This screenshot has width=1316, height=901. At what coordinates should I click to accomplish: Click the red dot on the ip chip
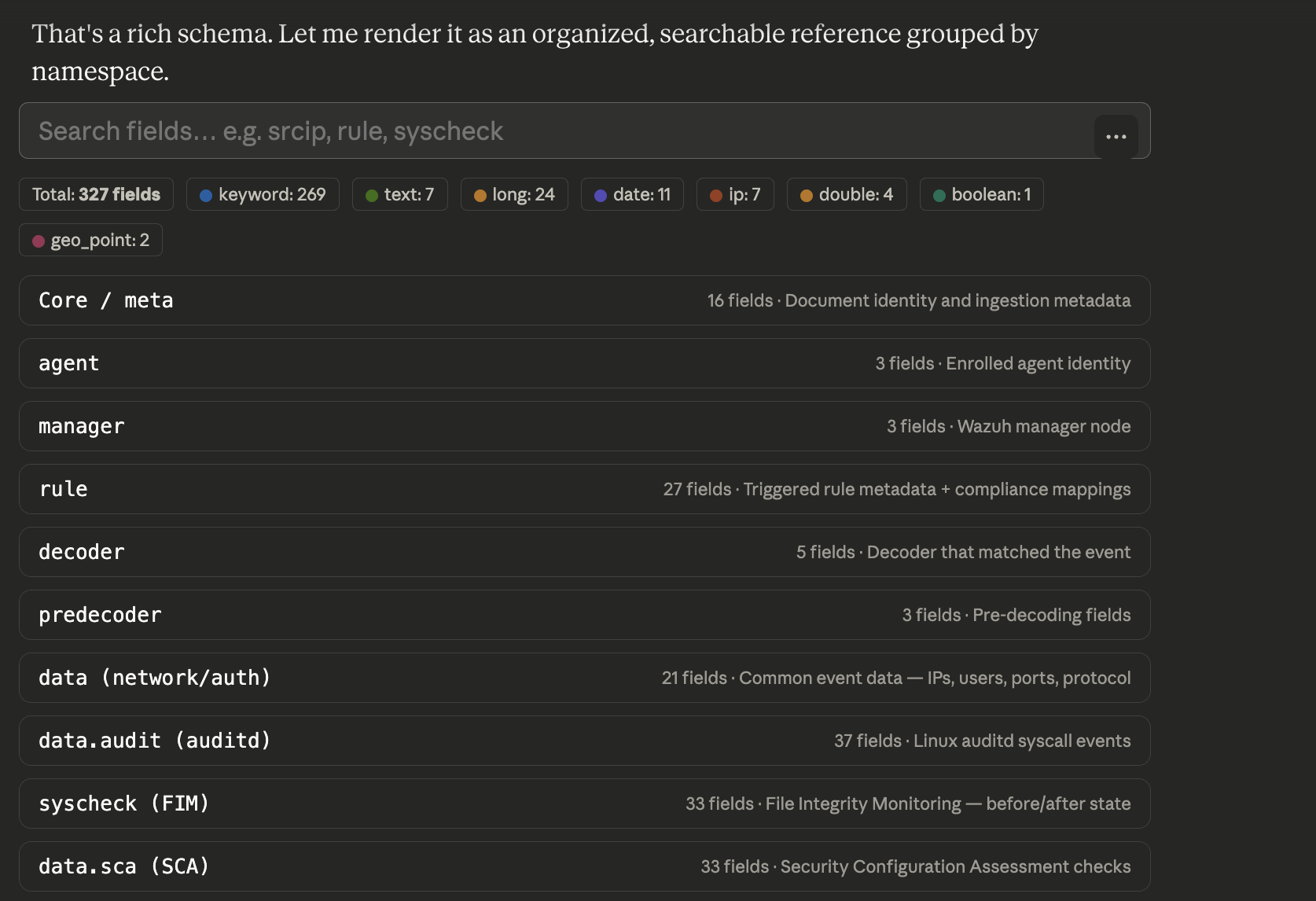715,194
